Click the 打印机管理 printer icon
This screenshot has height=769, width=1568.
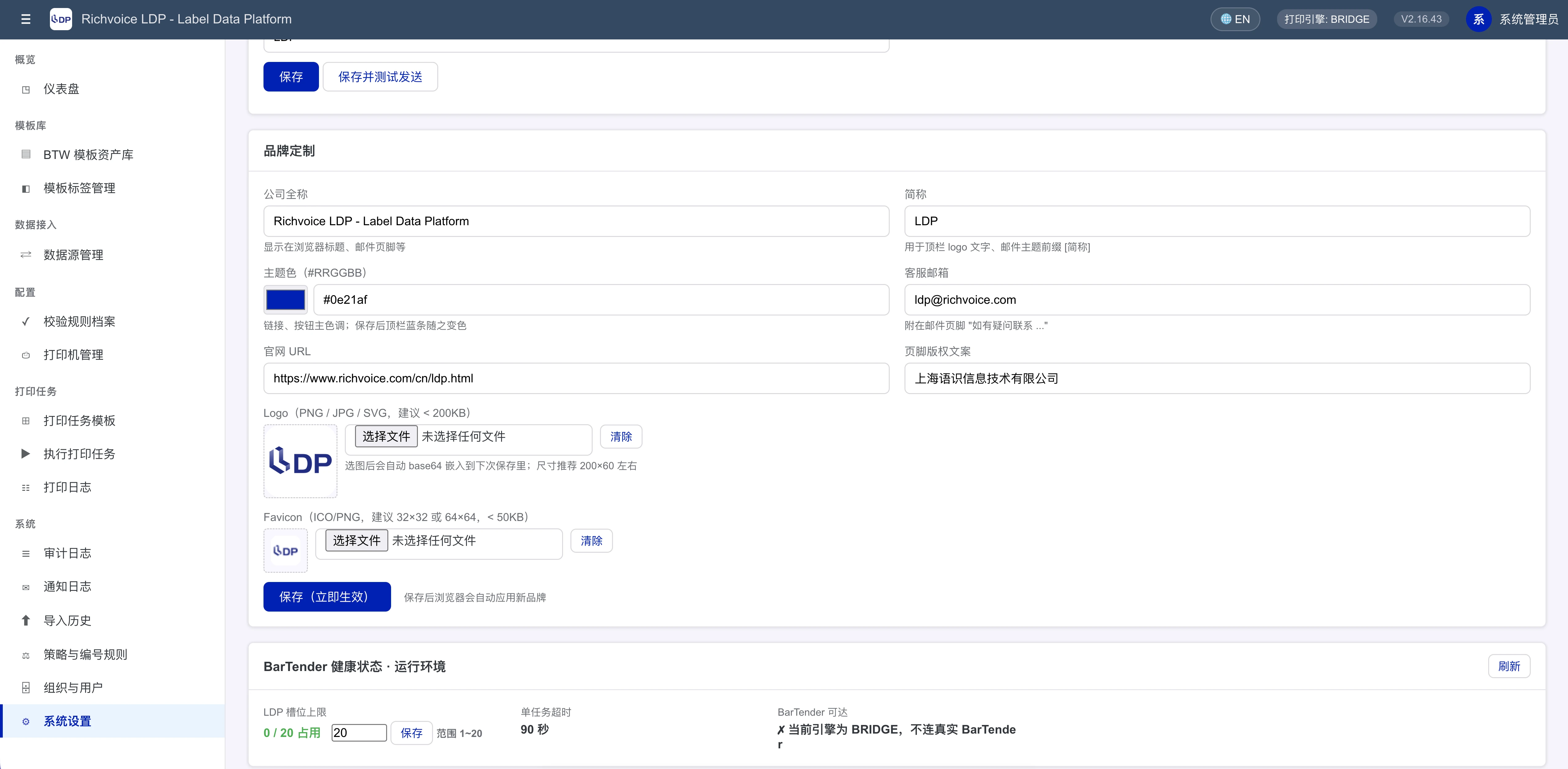pos(26,355)
